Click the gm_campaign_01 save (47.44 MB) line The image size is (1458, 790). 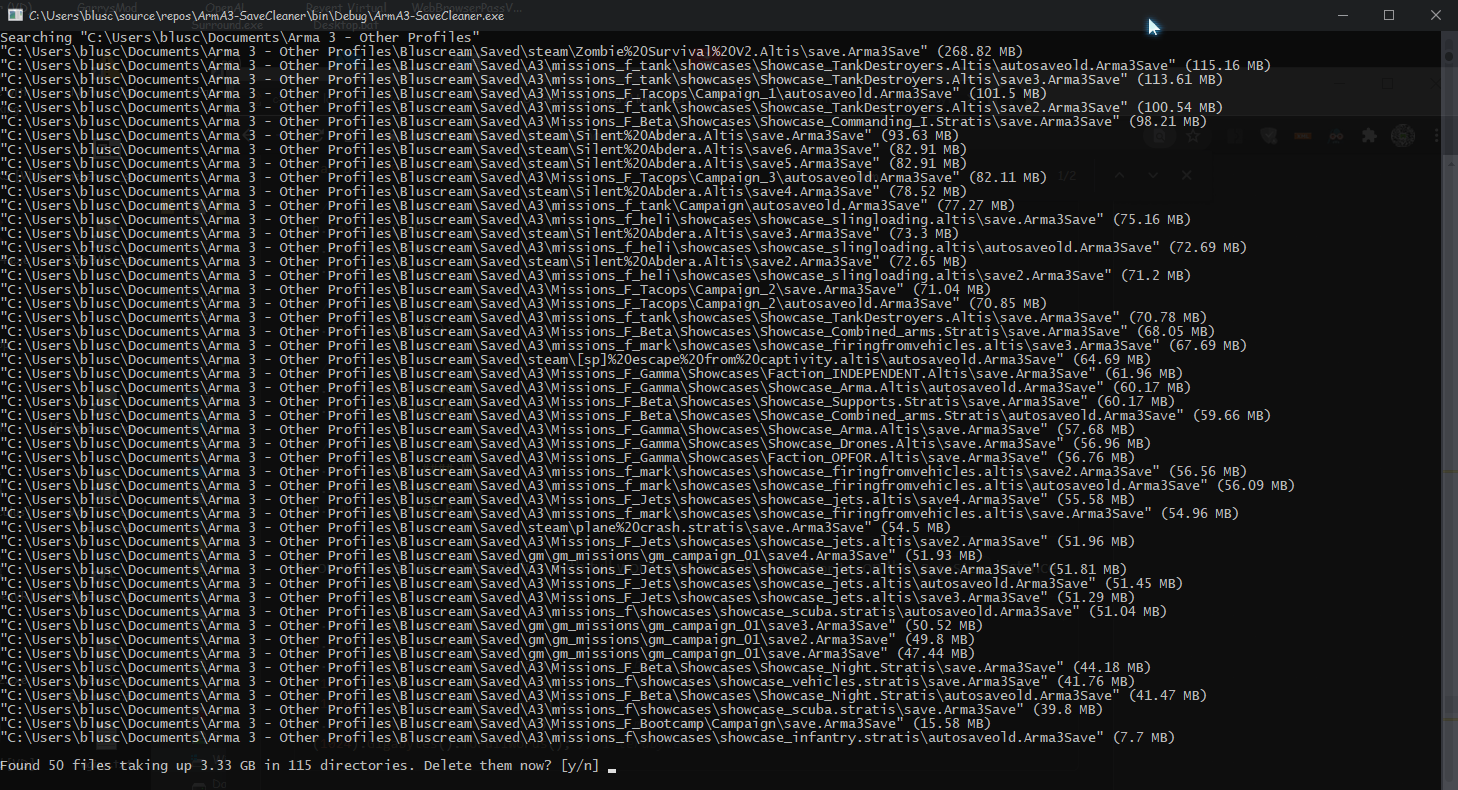click(x=487, y=653)
